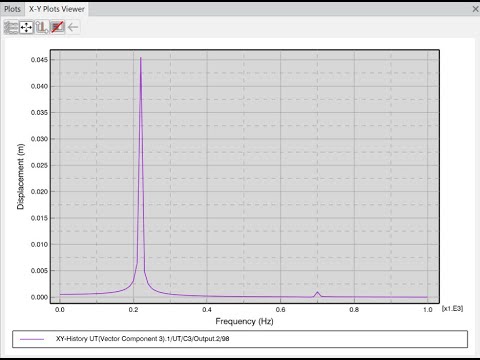Click the 0.025 Y-axis tick label
Viewport: 480px width, 360px height.
point(39,165)
